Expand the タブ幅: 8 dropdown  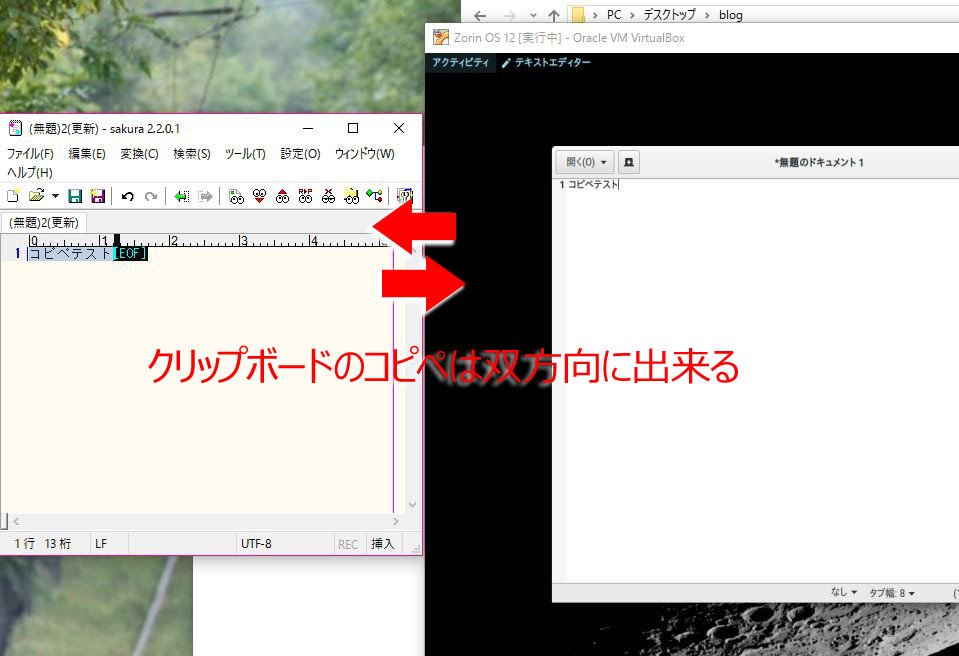pos(891,593)
